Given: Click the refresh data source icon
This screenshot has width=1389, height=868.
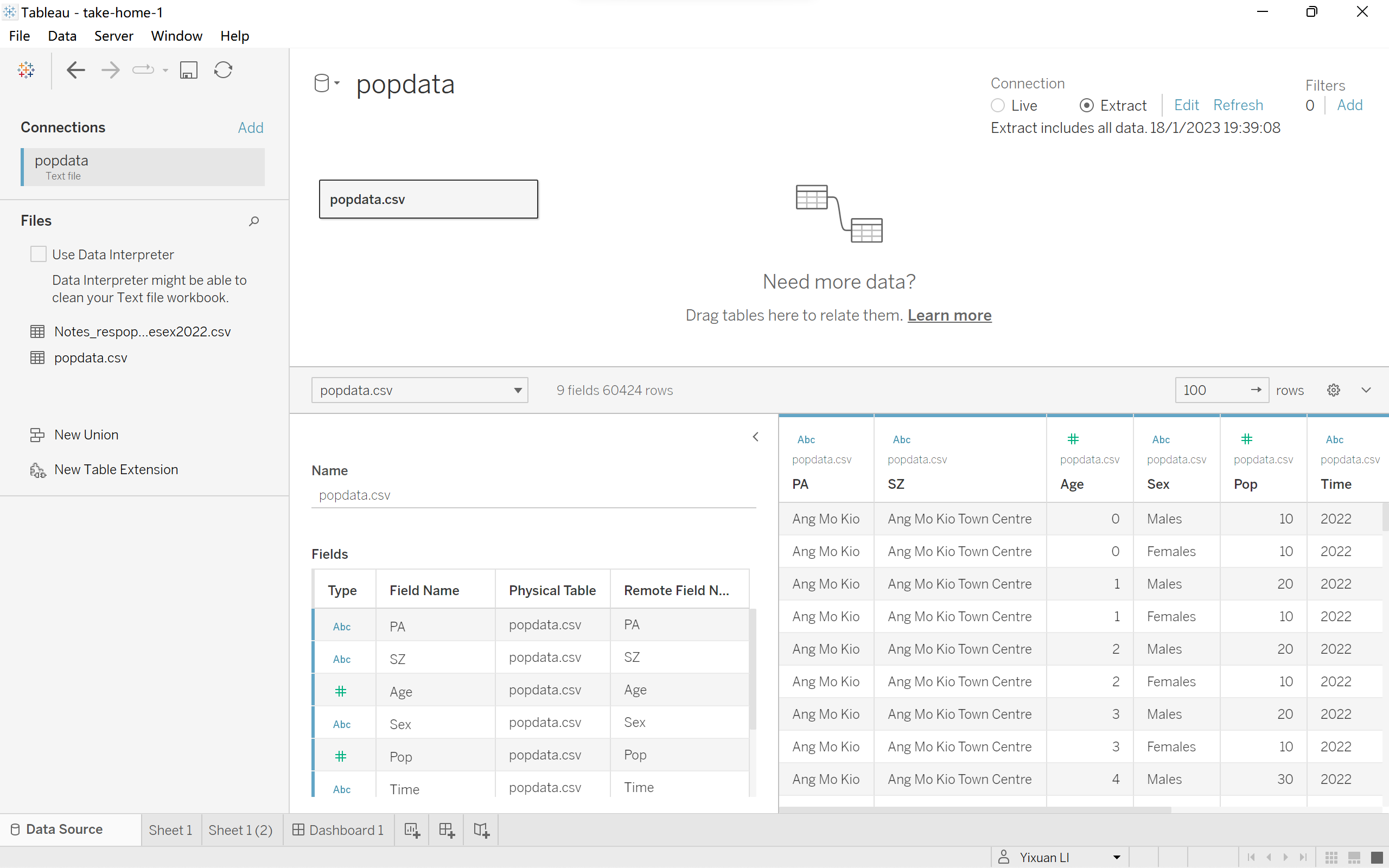Looking at the screenshot, I should [224, 70].
